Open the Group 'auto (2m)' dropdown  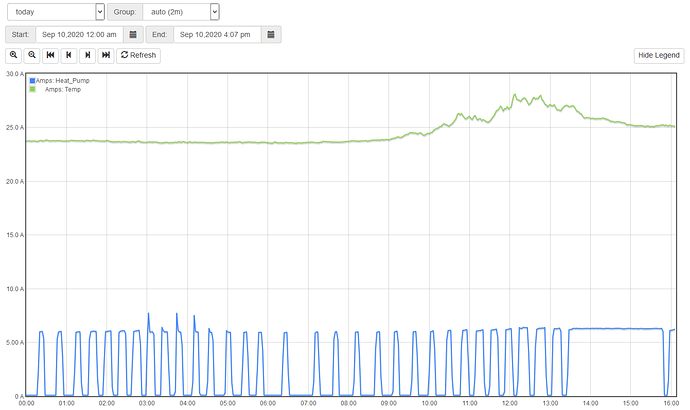(181, 12)
